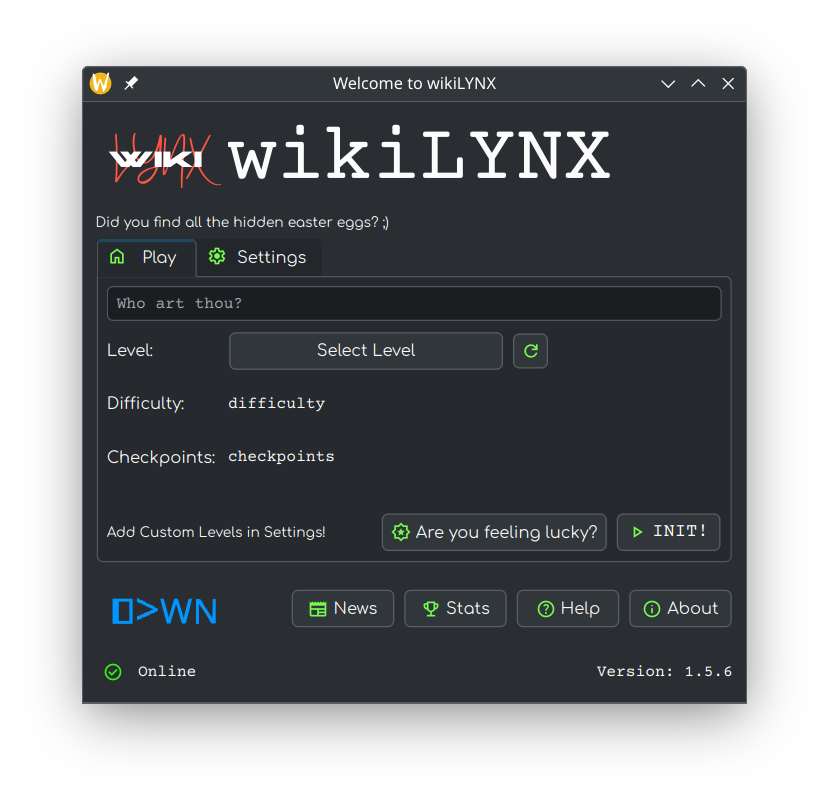This screenshot has height=800, width=828.
Task: Click the refresh levels icon button
Action: pyautogui.click(x=530, y=351)
